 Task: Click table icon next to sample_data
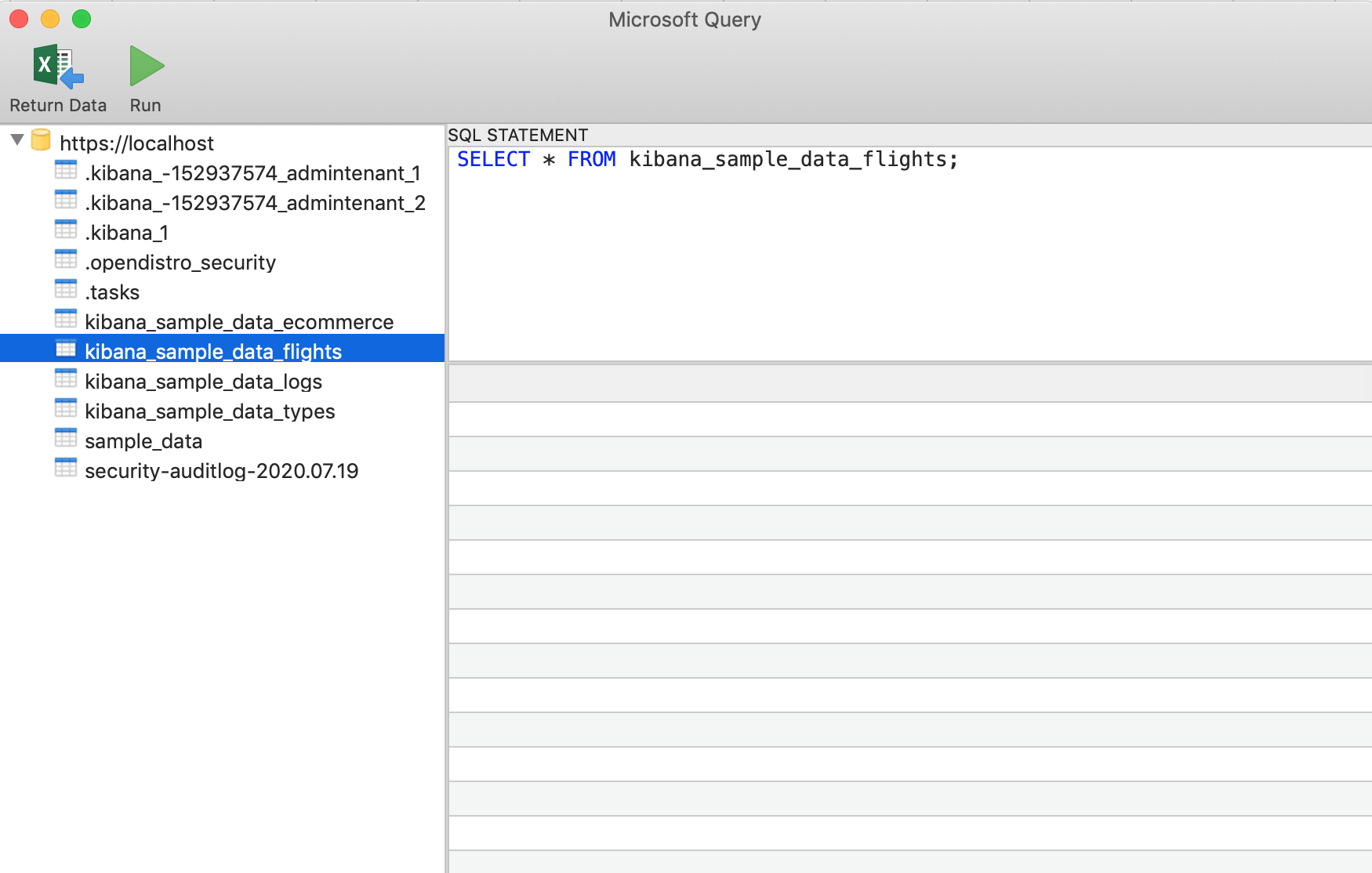pos(66,438)
